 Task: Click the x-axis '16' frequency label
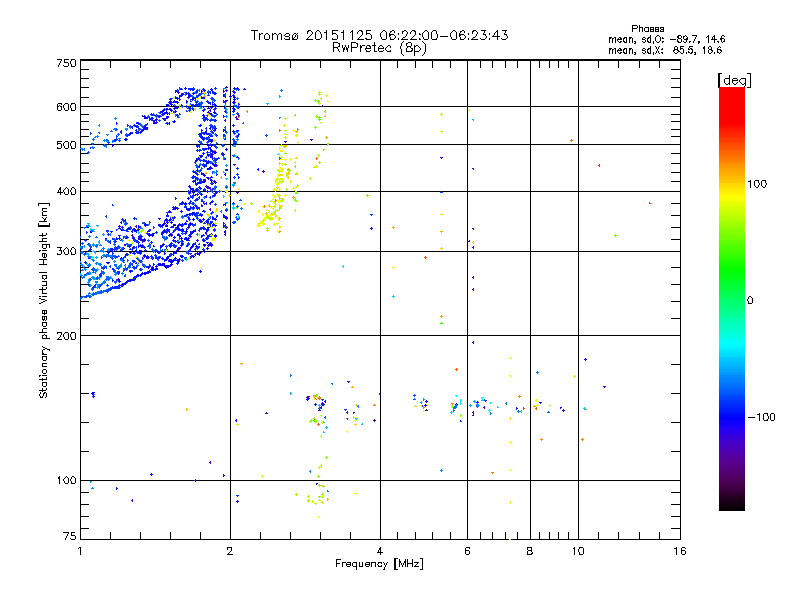coord(680,551)
